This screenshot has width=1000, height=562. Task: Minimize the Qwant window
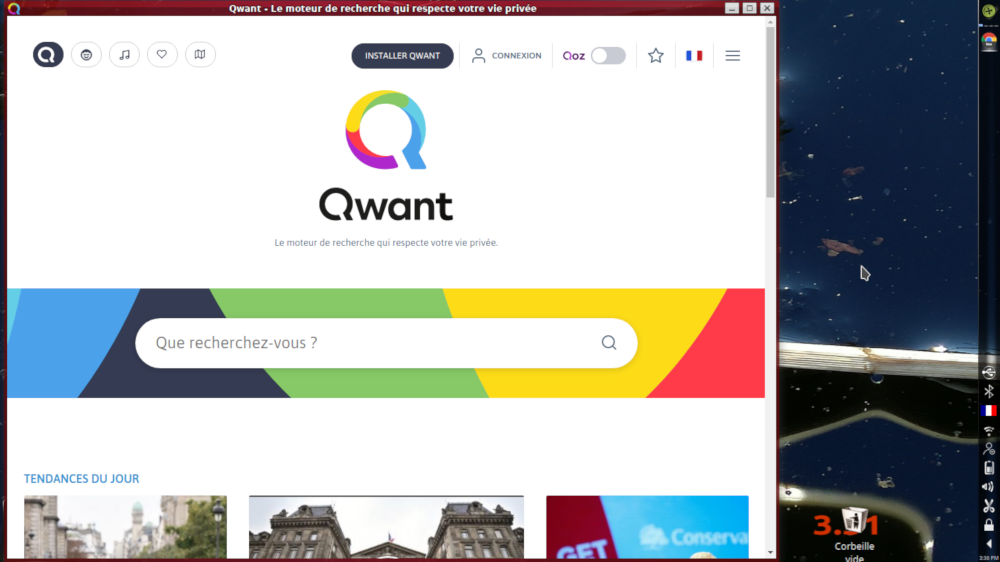732,8
